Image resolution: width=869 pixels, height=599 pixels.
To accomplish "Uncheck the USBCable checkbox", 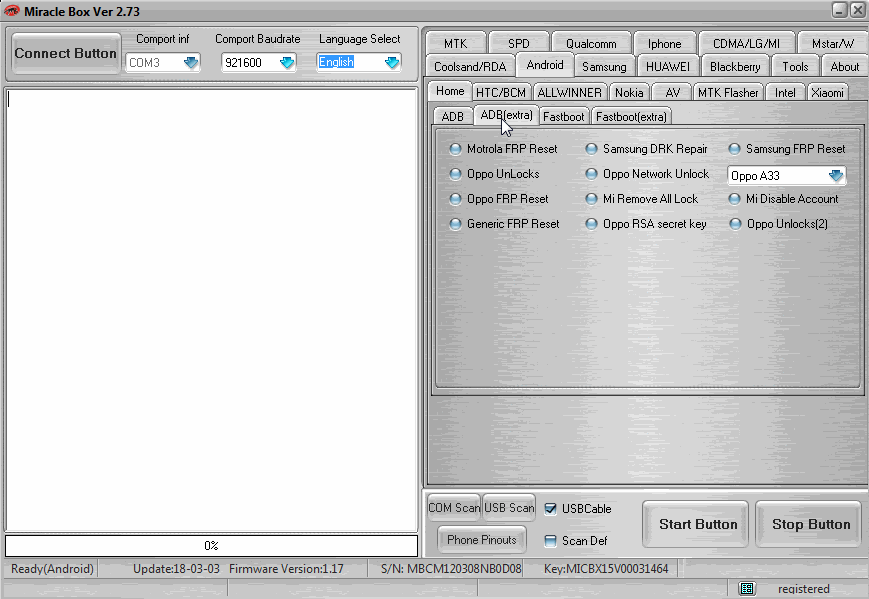I will [x=550, y=509].
